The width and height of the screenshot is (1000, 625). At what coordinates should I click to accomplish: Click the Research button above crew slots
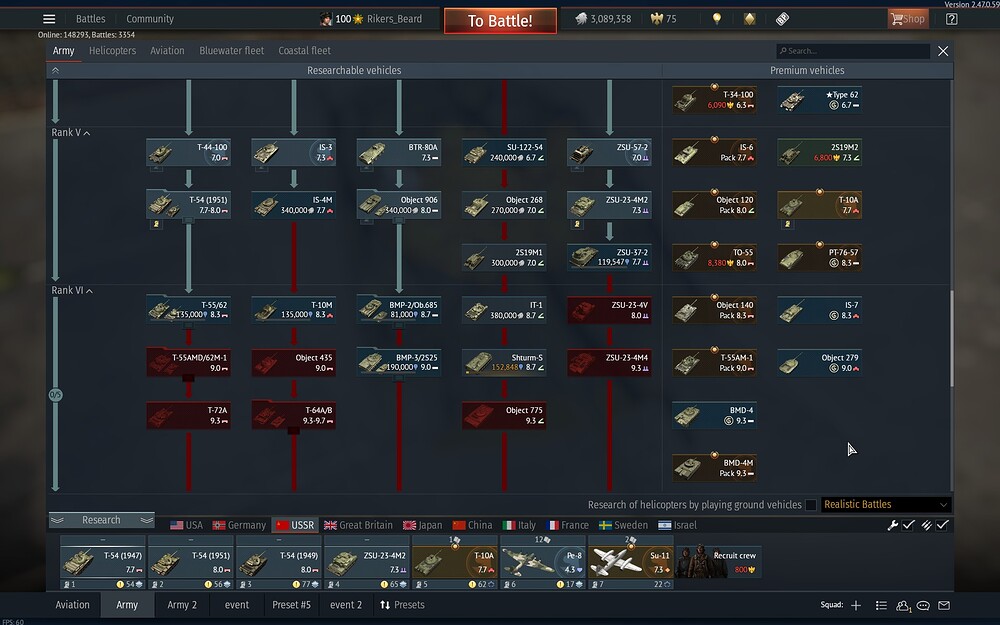101,520
